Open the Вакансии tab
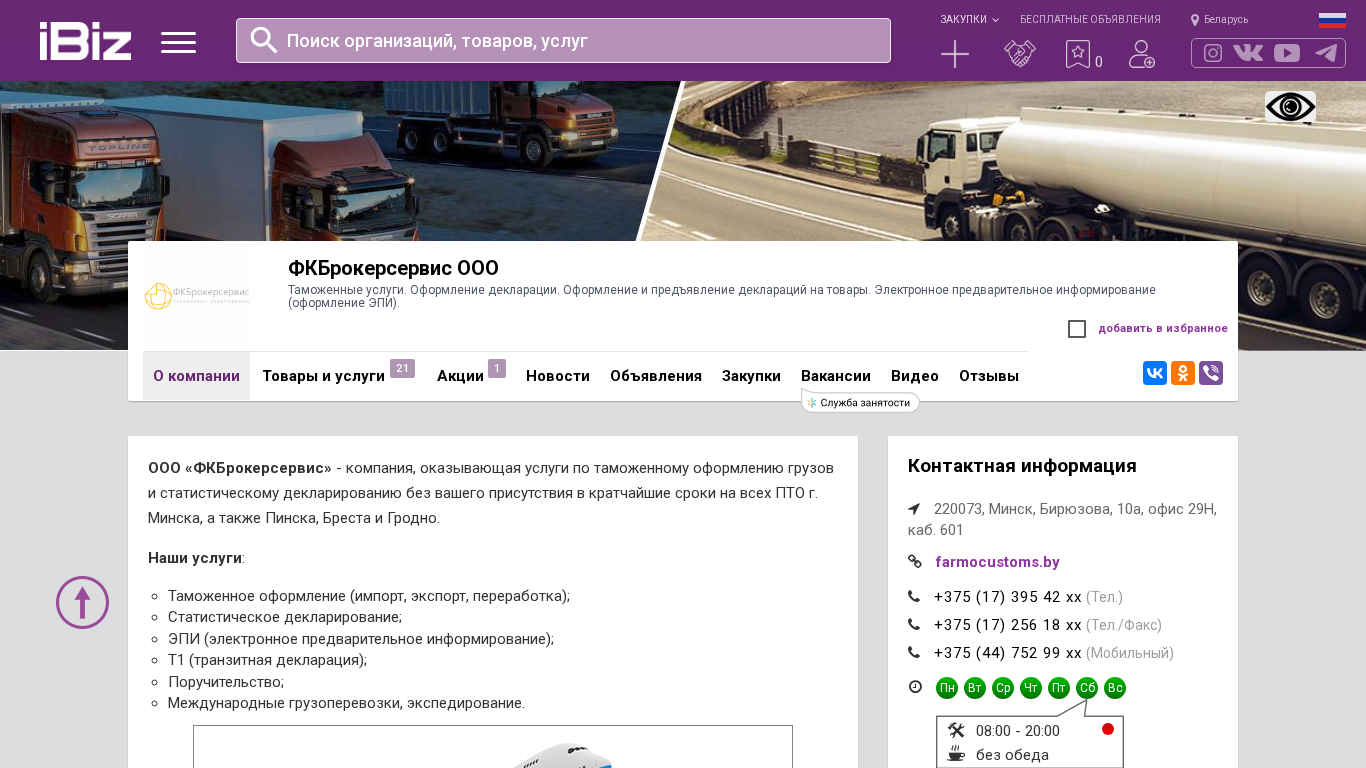The height and width of the screenshot is (768, 1366). [836, 376]
